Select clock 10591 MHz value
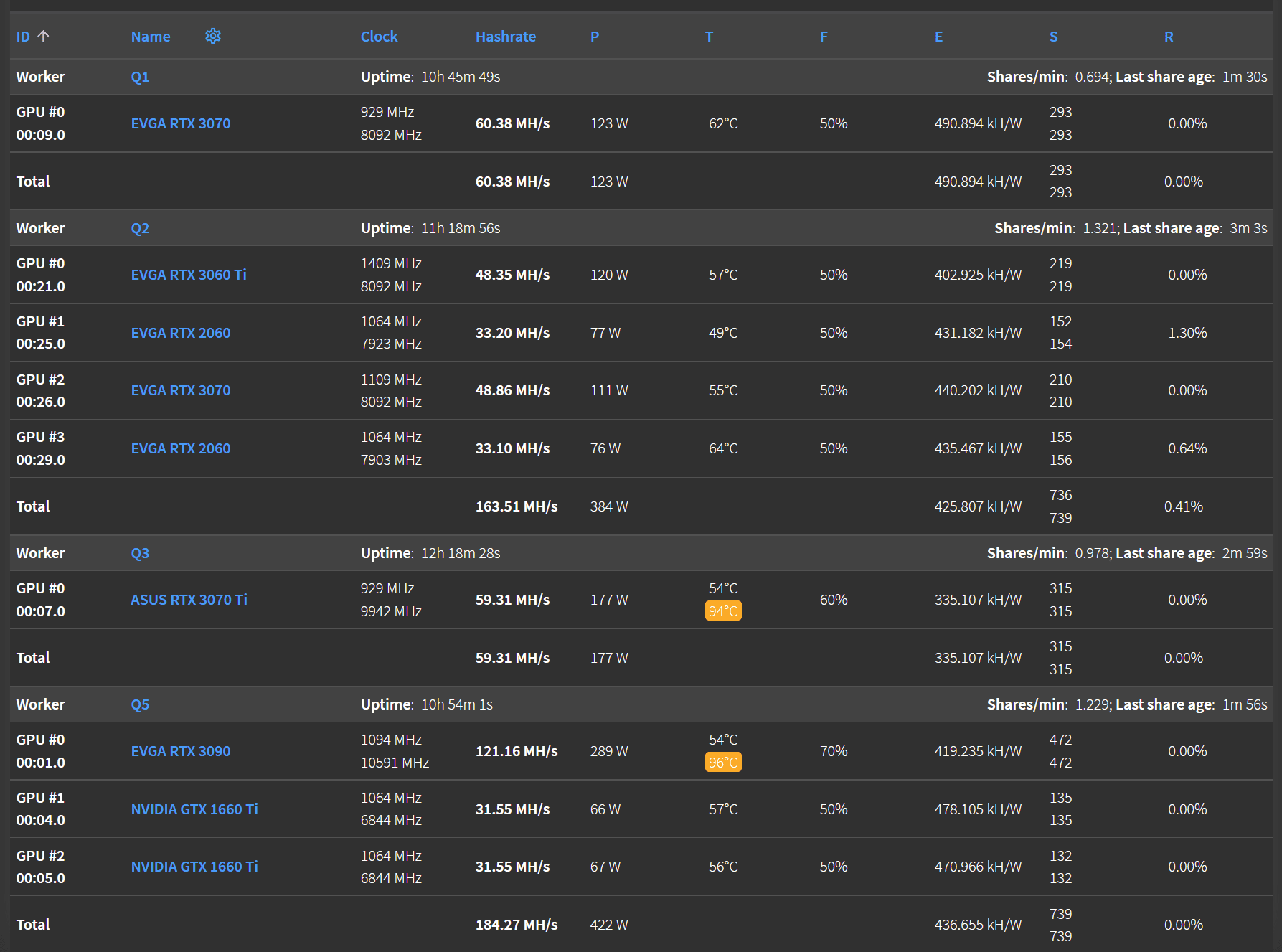The width and height of the screenshot is (1282, 952). (395, 763)
